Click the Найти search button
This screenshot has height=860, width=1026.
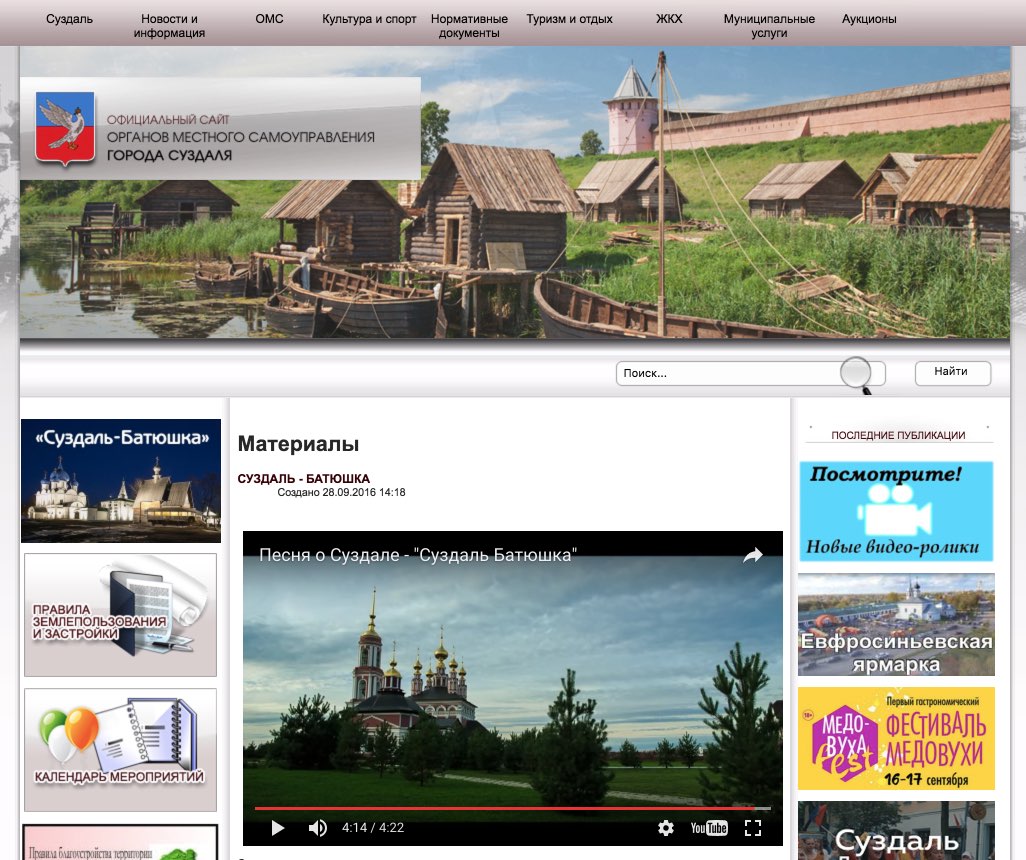(953, 372)
